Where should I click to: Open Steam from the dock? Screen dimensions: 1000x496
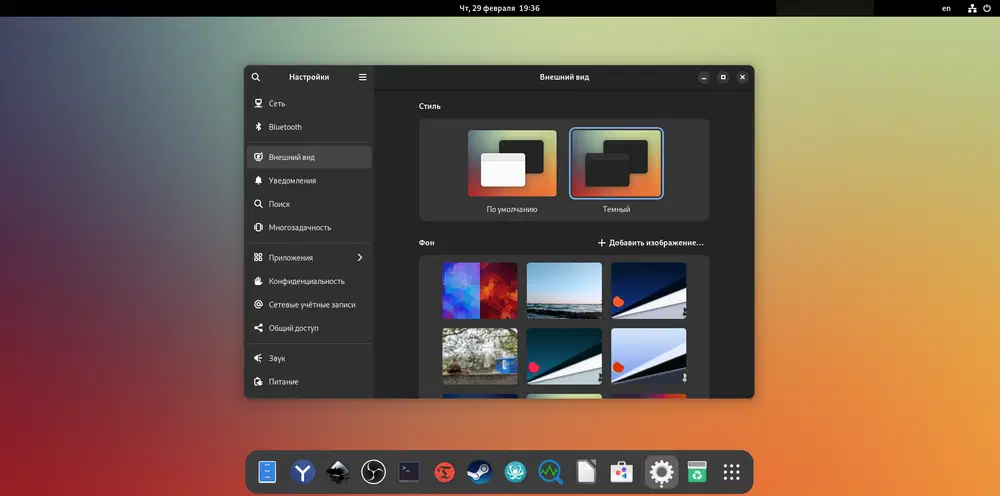click(x=480, y=472)
